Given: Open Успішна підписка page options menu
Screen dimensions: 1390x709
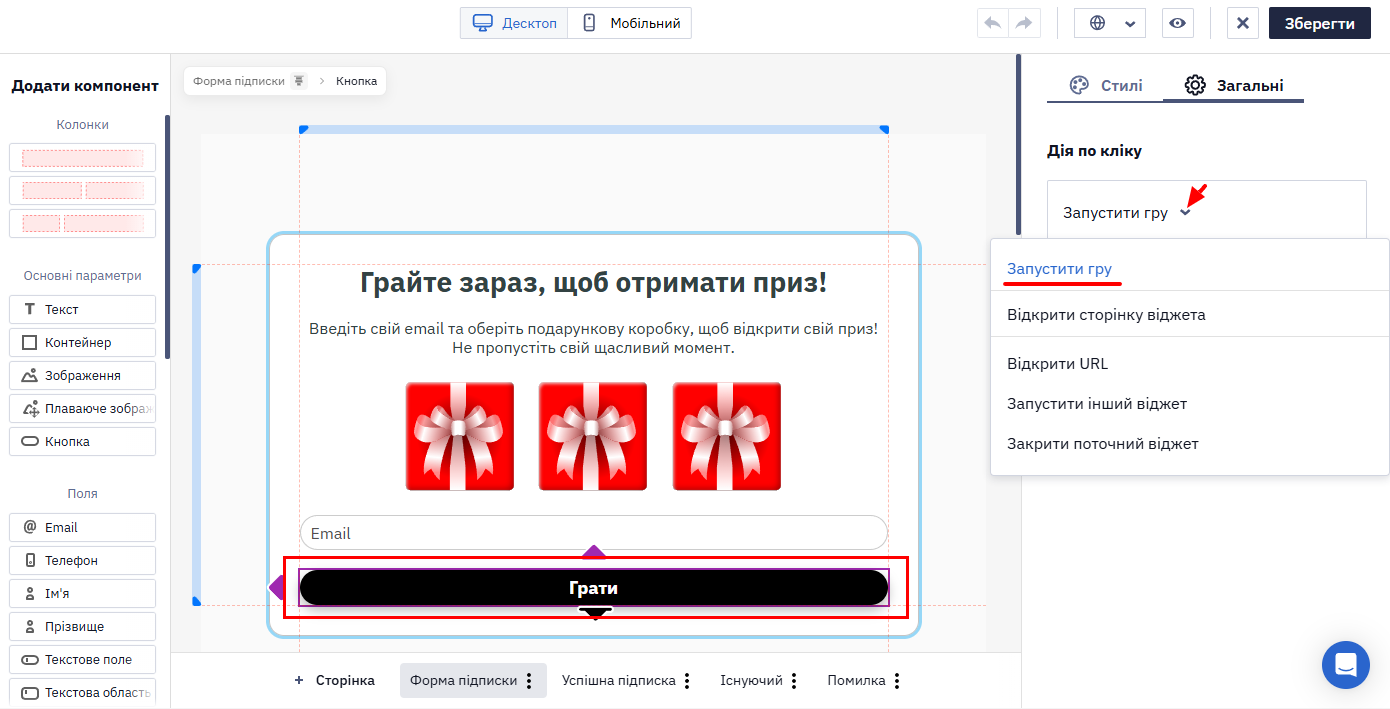Looking at the screenshot, I should coord(687,681).
